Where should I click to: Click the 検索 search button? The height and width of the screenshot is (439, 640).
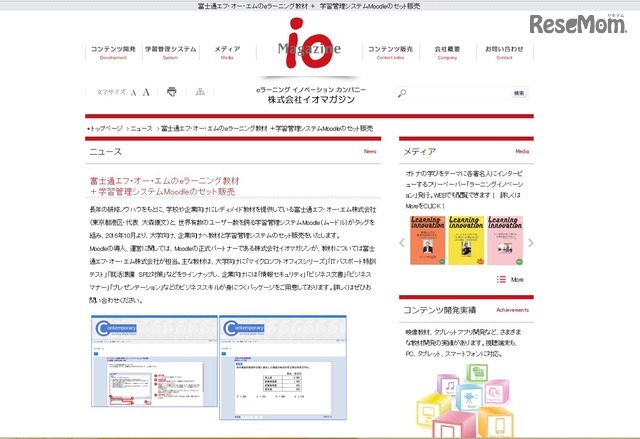(x=519, y=93)
